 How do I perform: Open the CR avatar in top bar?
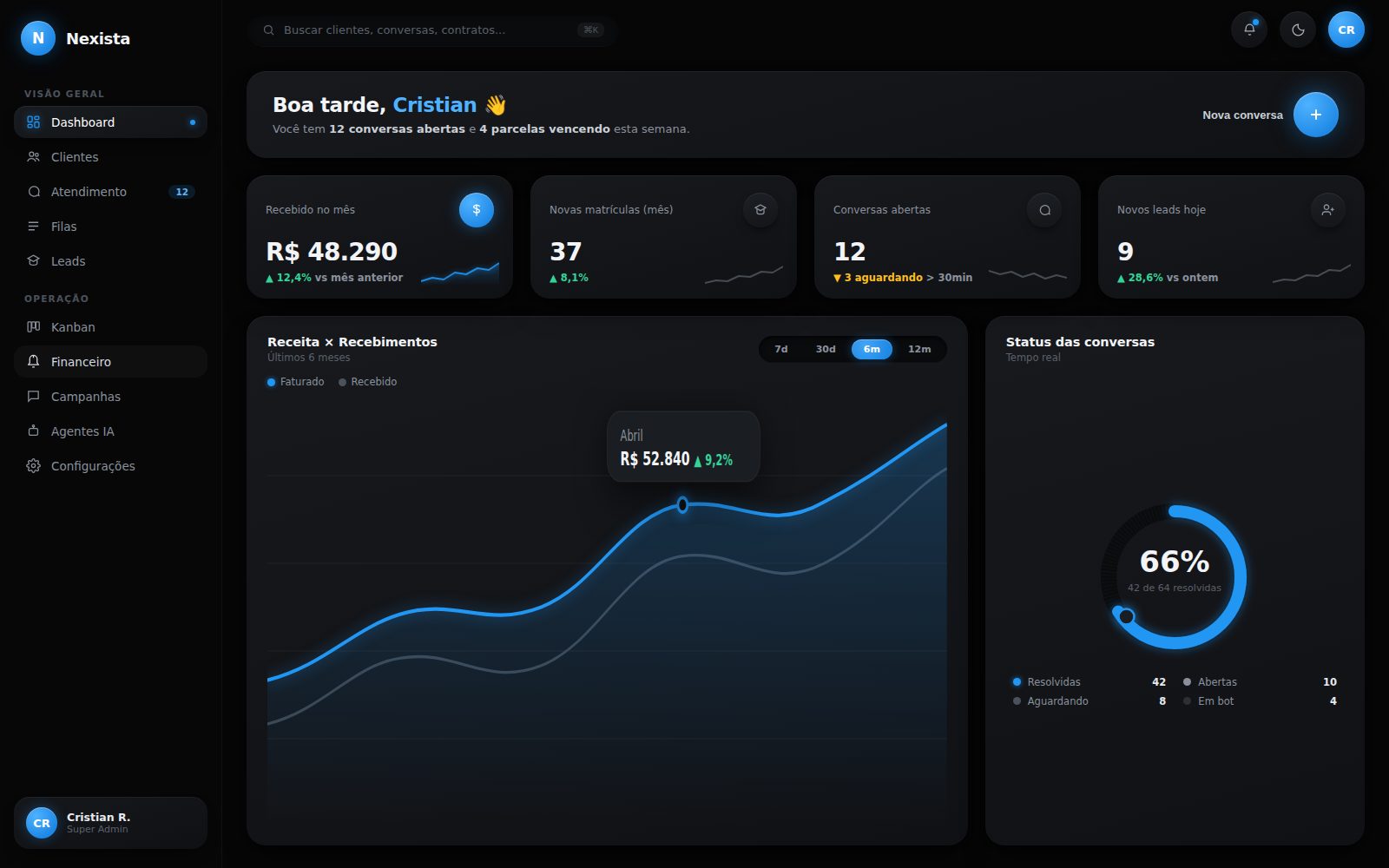click(x=1346, y=30)
